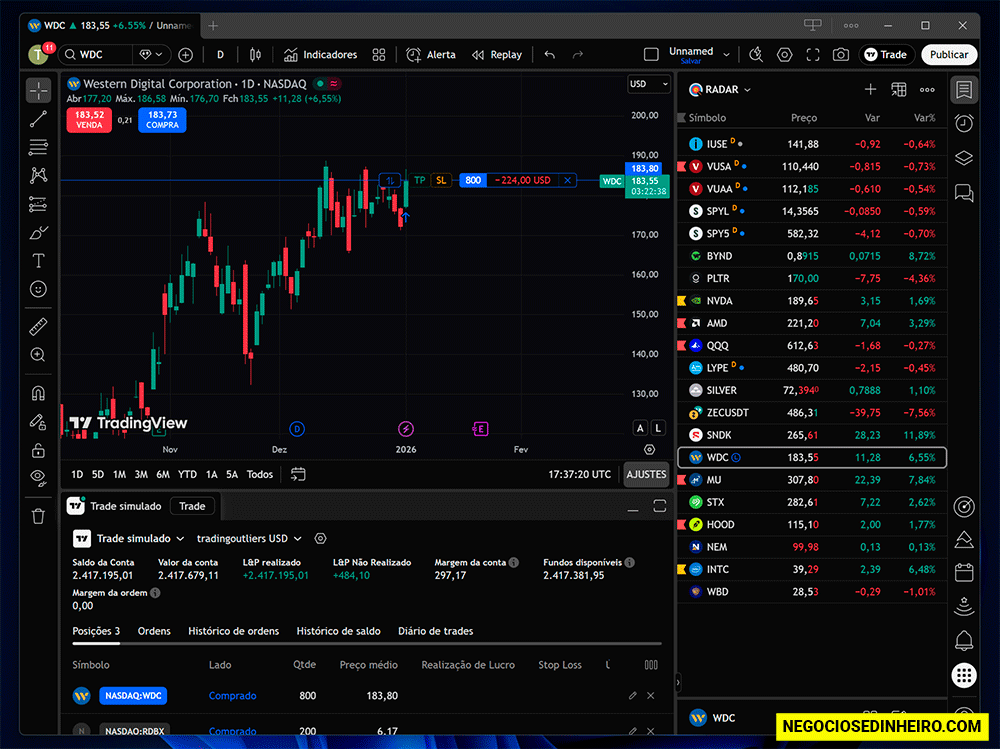The width and height of the screenshot is (1000, 749).
Task: Open column settings in positions table
Action: click(x=651, y=665)
